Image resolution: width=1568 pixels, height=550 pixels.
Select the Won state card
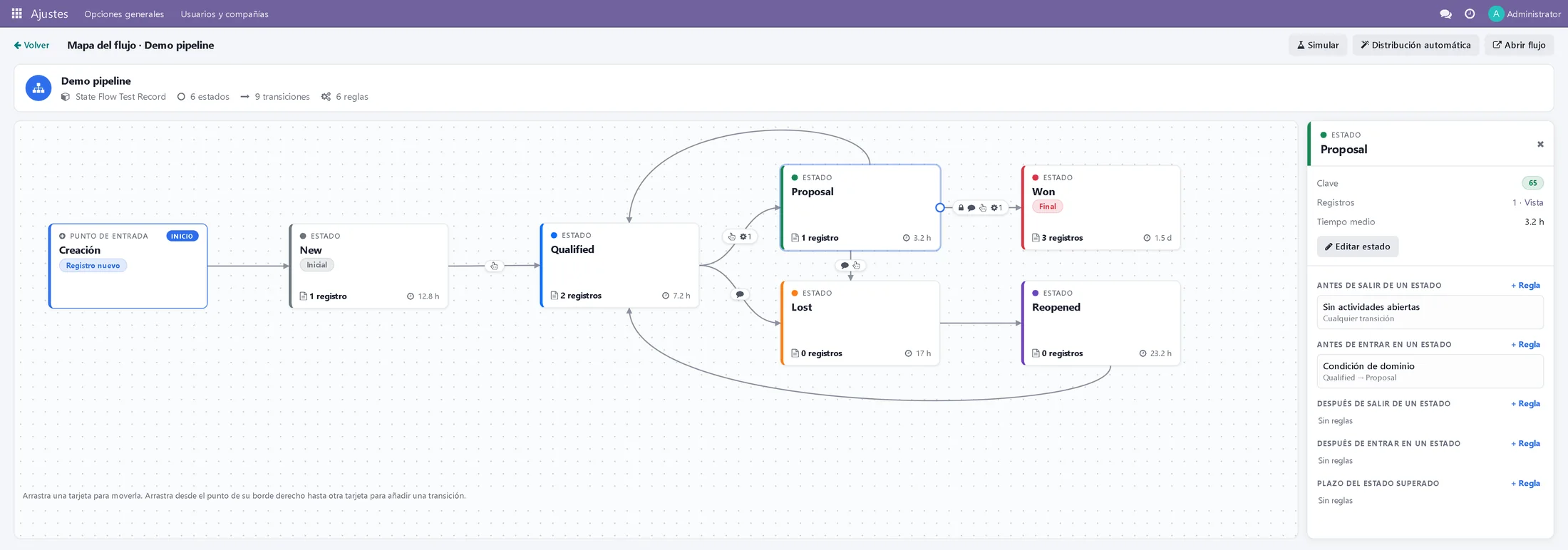1101,207
